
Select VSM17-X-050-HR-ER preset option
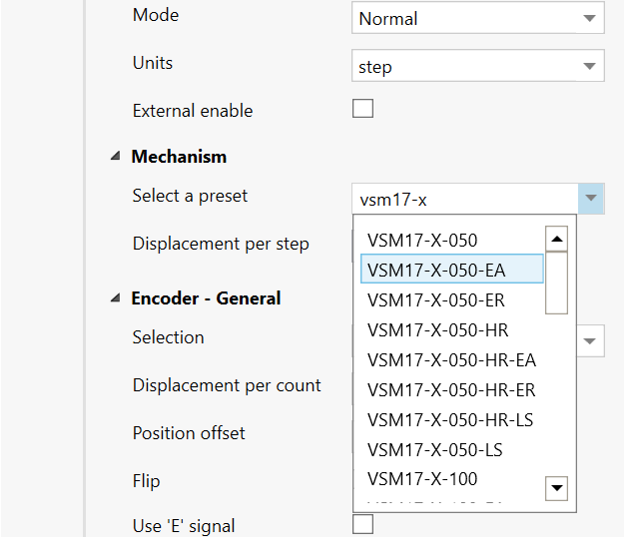[451, 390]
